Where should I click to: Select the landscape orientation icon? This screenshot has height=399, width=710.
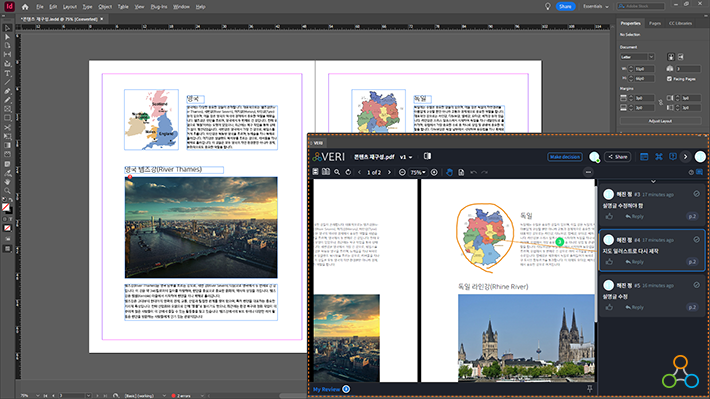[x=681, y=57]
